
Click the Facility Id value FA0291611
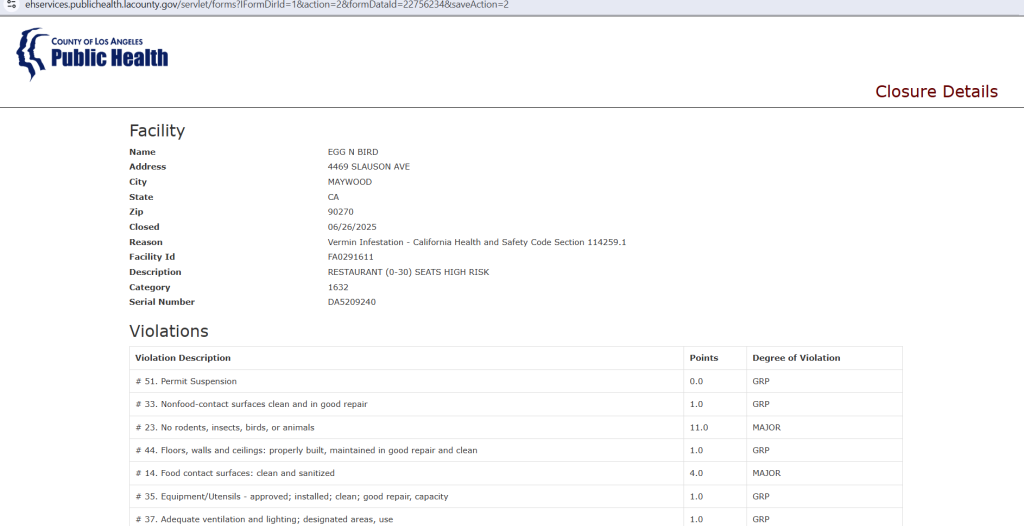click(x=351, y=257)
